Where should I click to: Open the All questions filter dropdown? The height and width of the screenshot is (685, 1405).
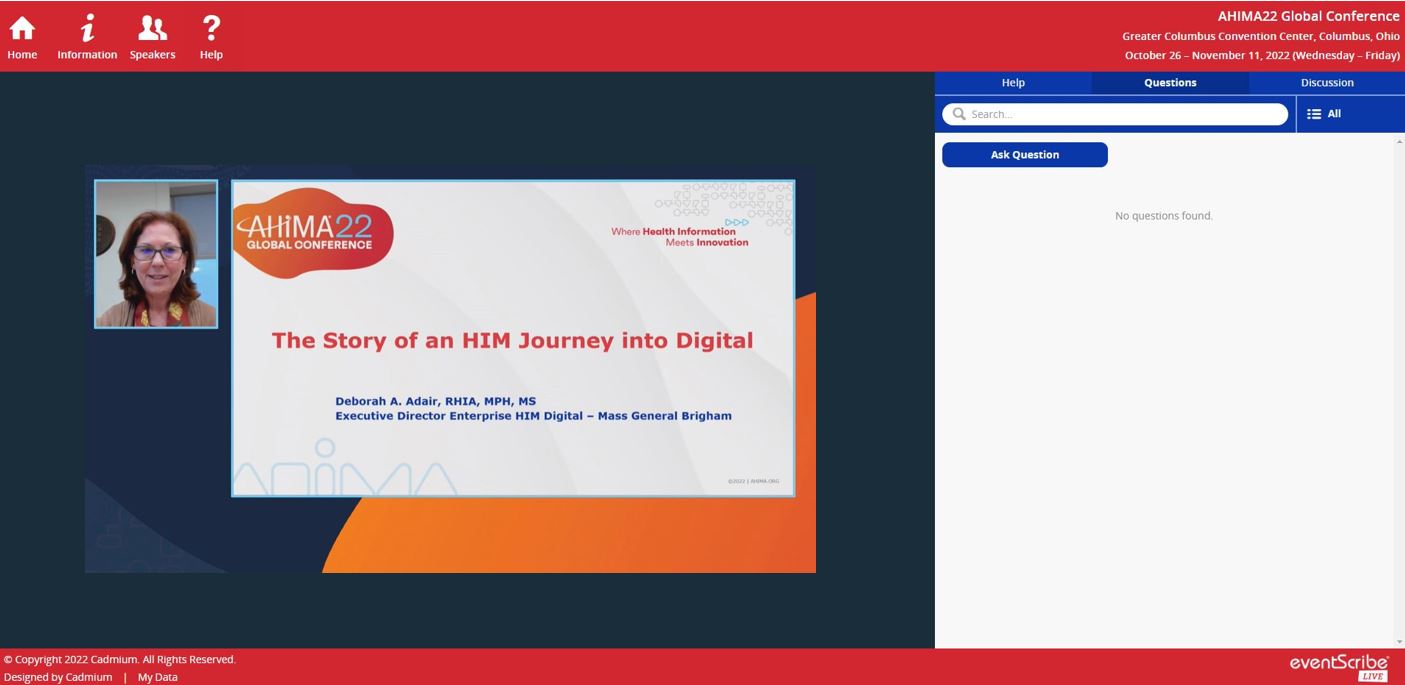[x=1350, y=114]
